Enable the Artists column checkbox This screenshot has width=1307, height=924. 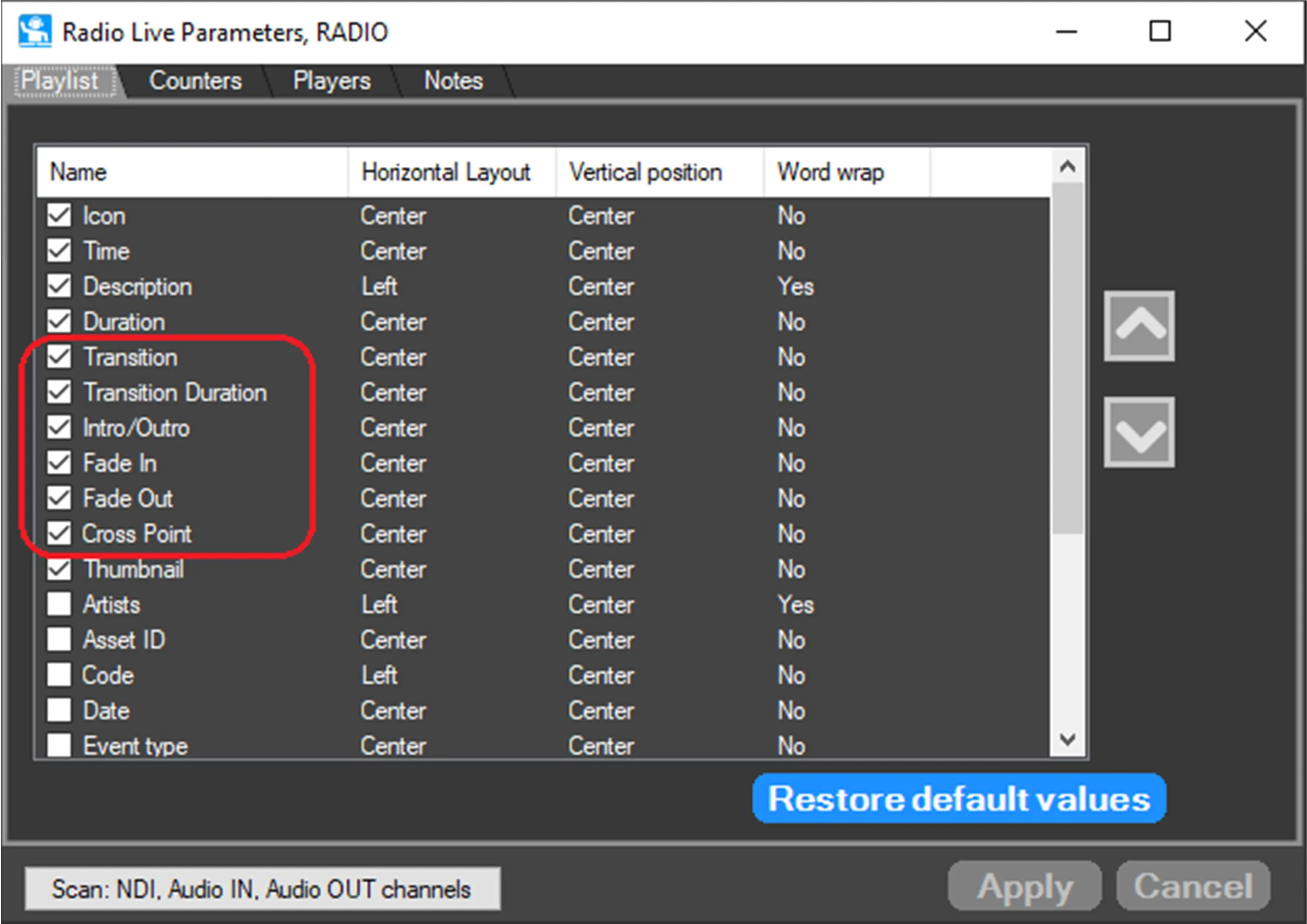59,604
